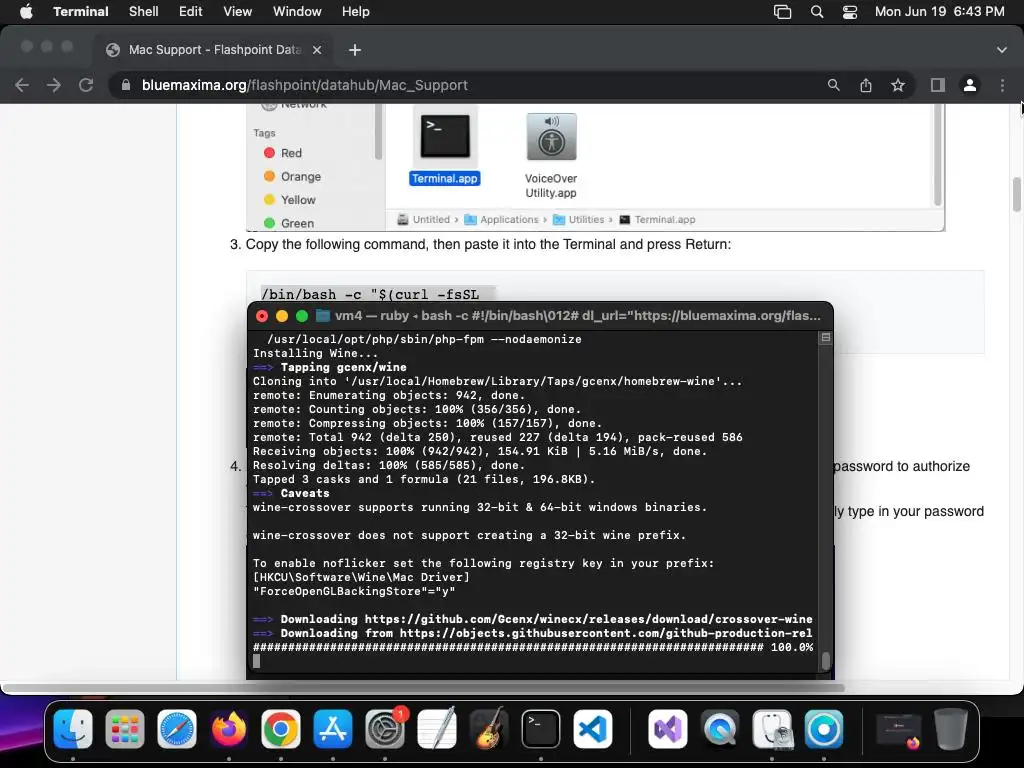This screenshot has width=1024, height=768.
Task: Open the Apple menu
Action: pyautogui.click(x=26, y=12)
